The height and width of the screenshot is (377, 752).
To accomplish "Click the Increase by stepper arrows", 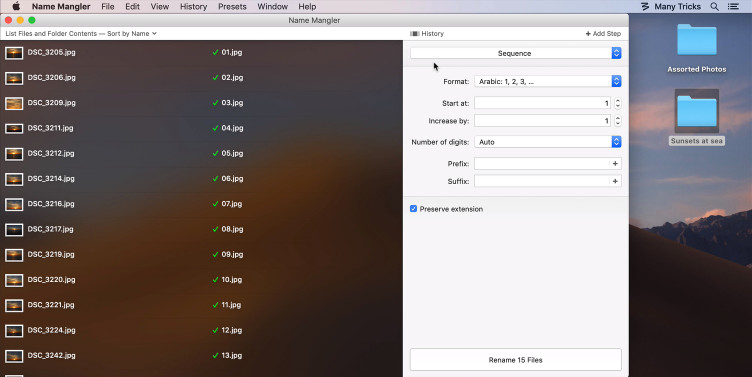I will point(618,121).
